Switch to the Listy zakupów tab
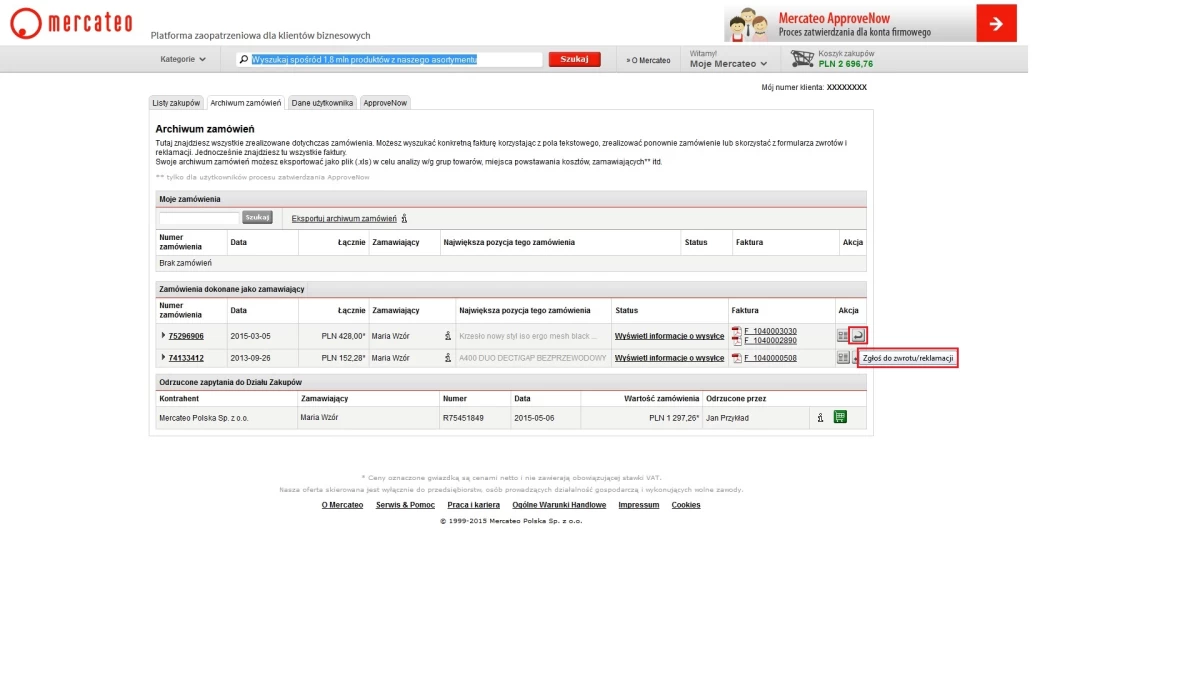The image size is (1200, 675). click(x=176, y=103)
